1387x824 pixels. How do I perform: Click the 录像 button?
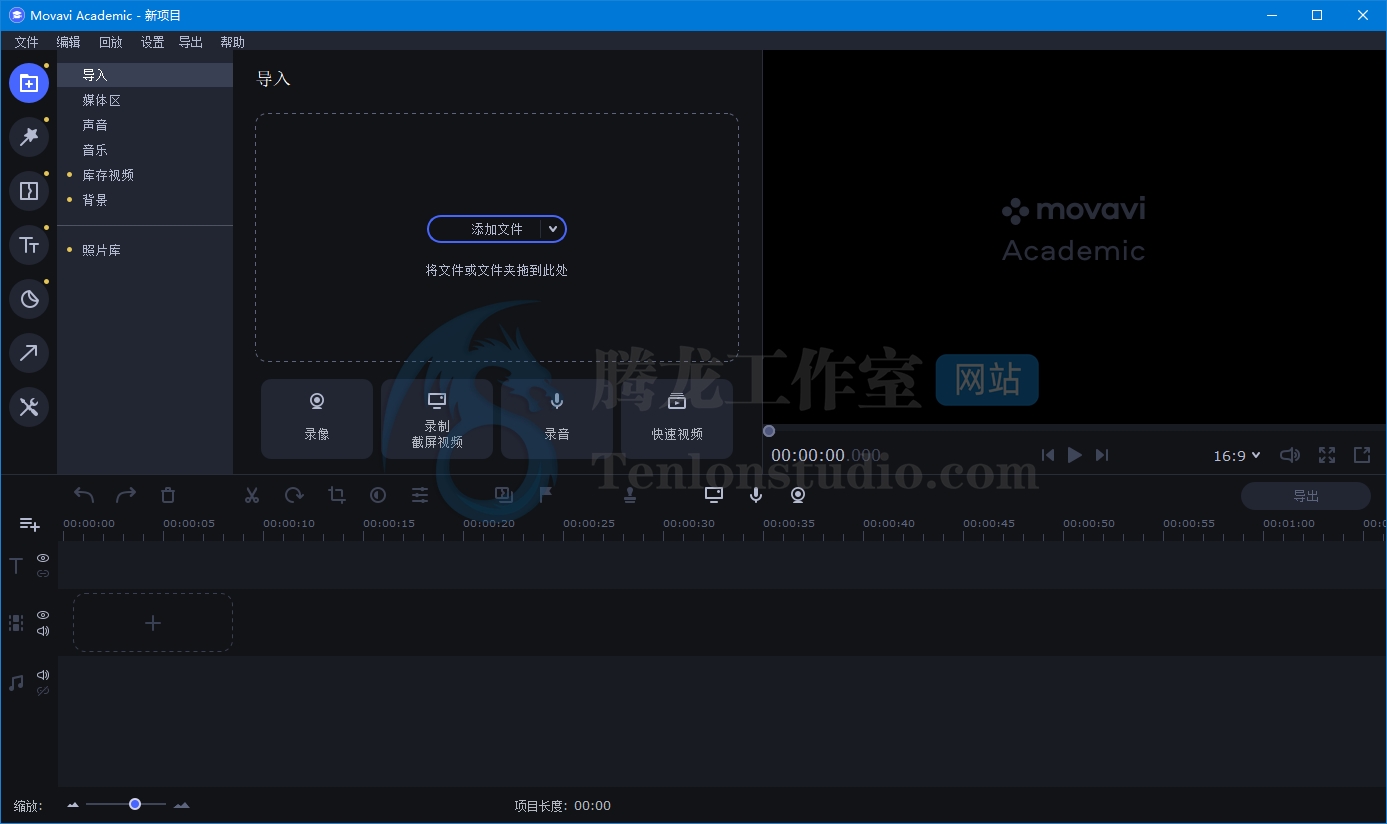pos(317,418)
